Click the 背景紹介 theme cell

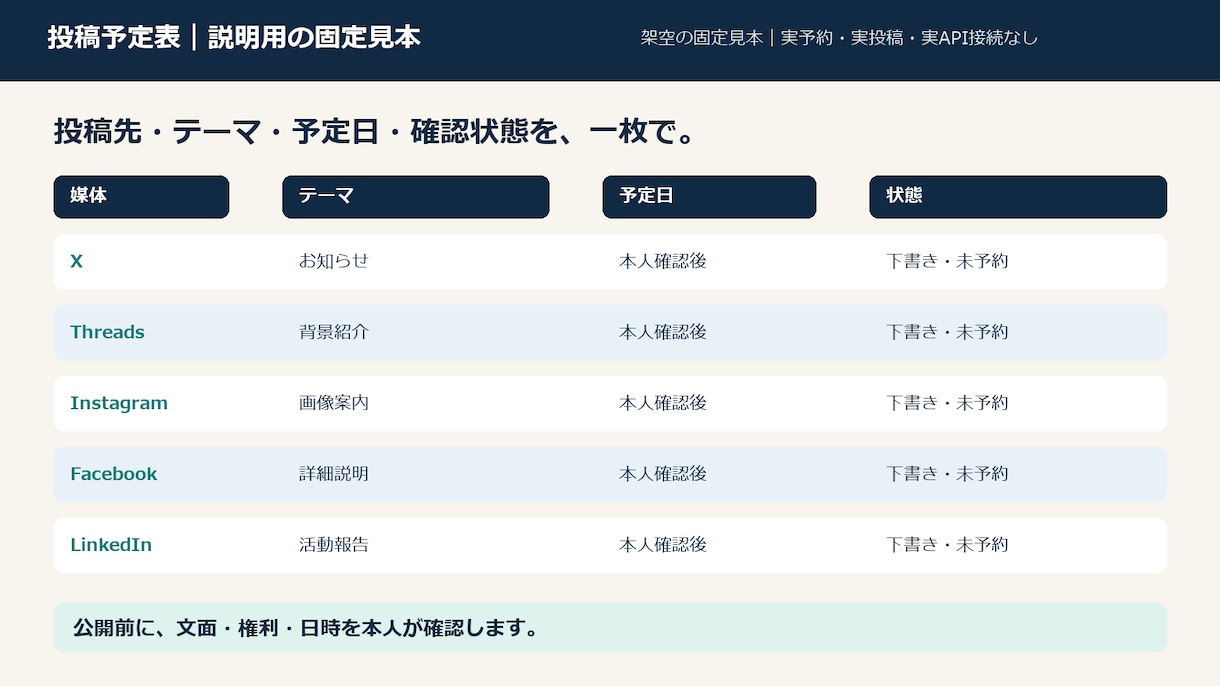pos(334,332)
